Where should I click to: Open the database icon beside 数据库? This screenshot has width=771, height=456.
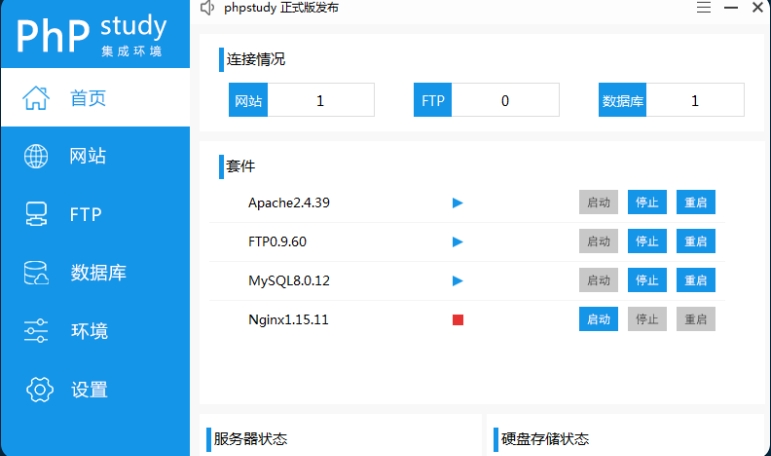tap(36, 272)
